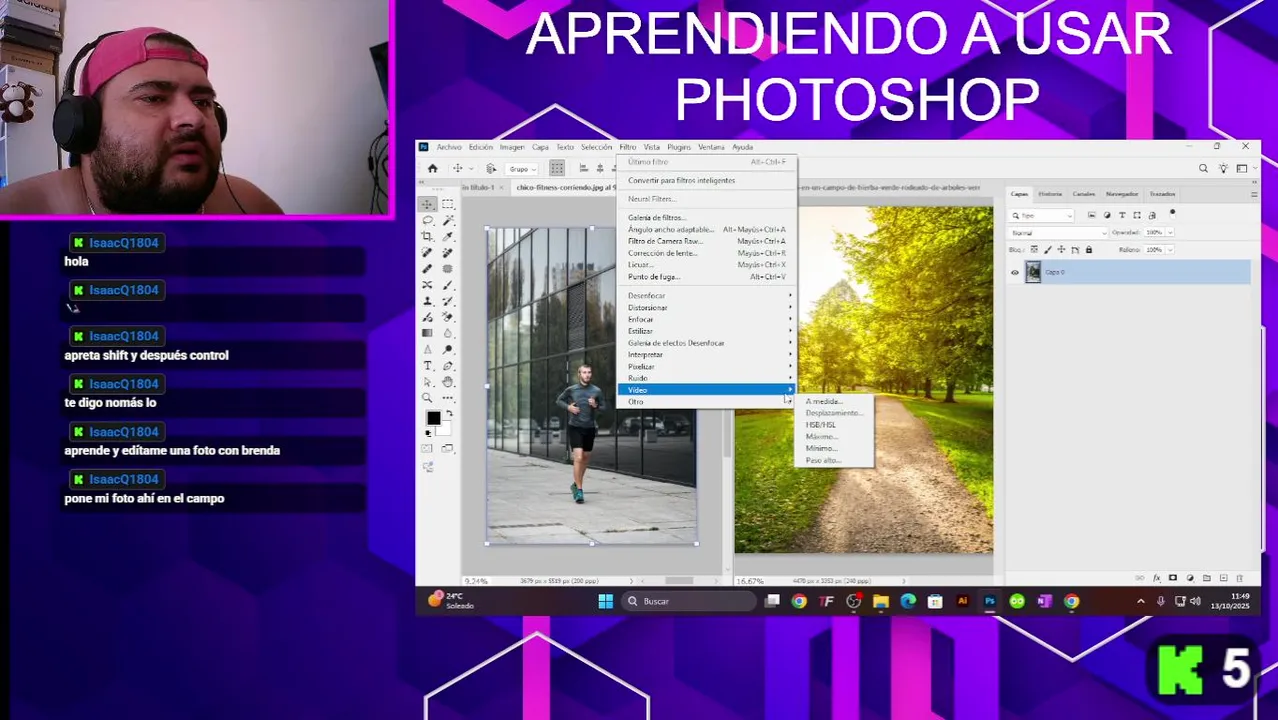Toggle show transform controls button
Screen dimensions: 1278x720
point(557,168)
